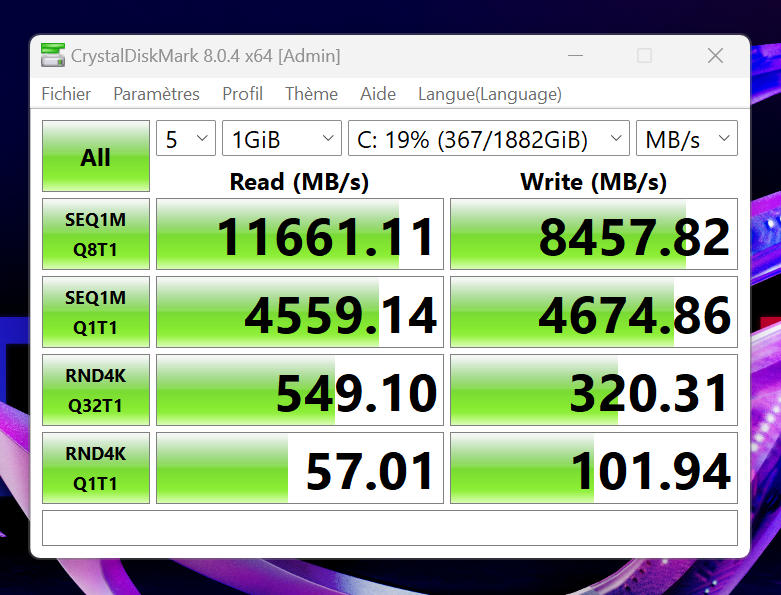
Task: Click the Read (MB/s) column header
Action: (x=299, y=182)
